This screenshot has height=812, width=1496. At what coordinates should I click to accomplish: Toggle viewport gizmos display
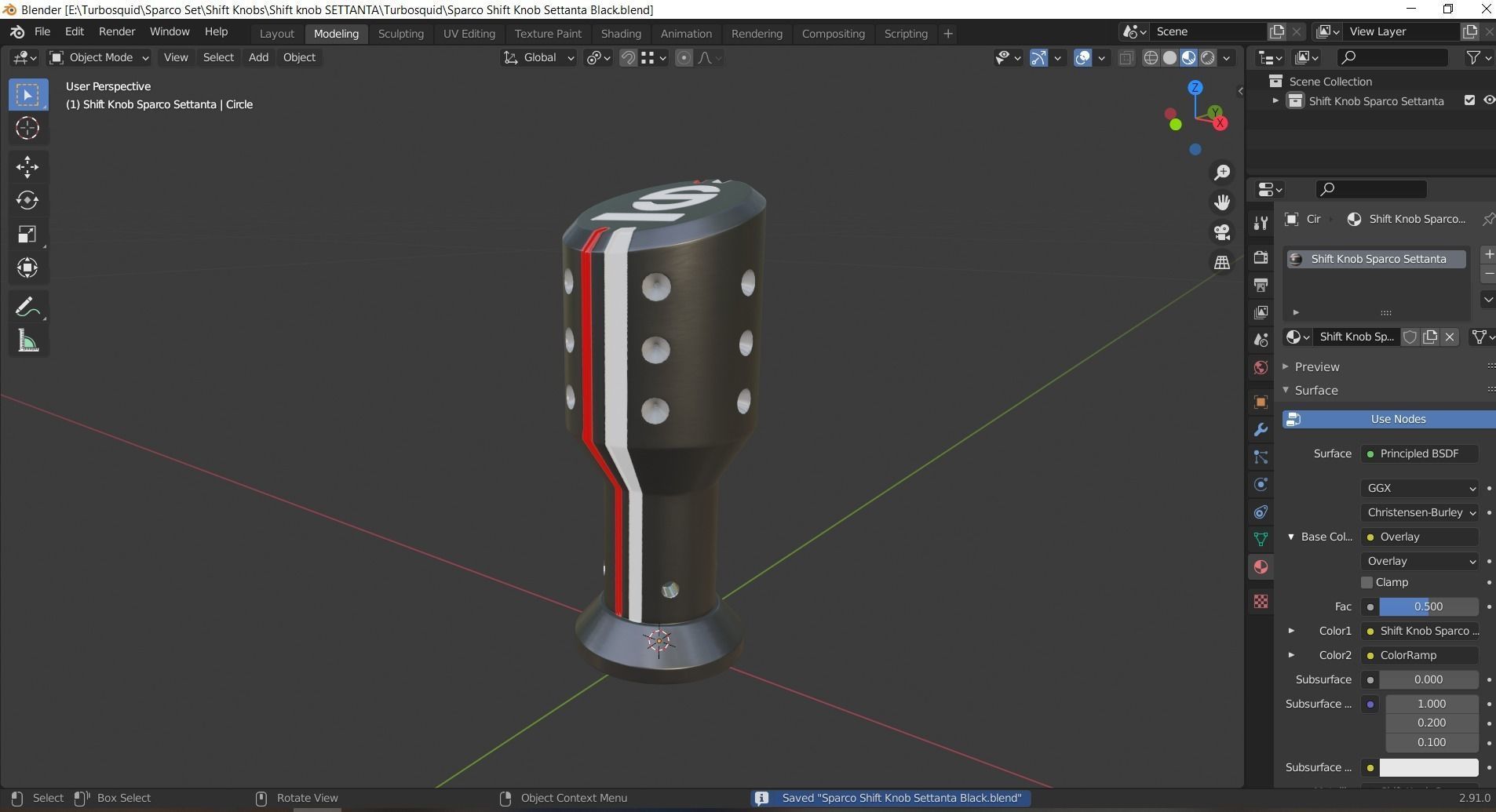point(1038,57)
